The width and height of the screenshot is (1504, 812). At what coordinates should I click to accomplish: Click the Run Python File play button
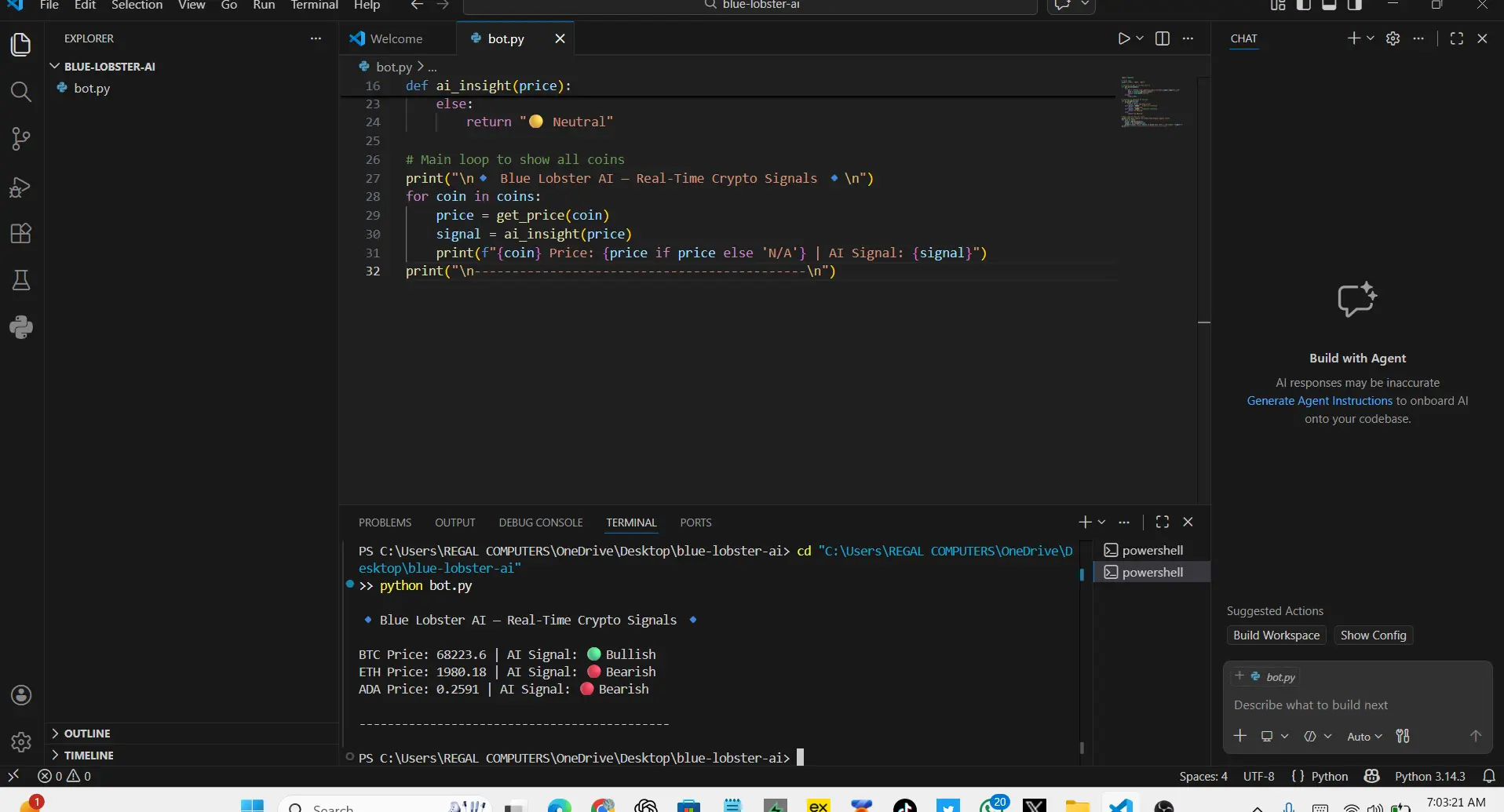pos(1123,38)
